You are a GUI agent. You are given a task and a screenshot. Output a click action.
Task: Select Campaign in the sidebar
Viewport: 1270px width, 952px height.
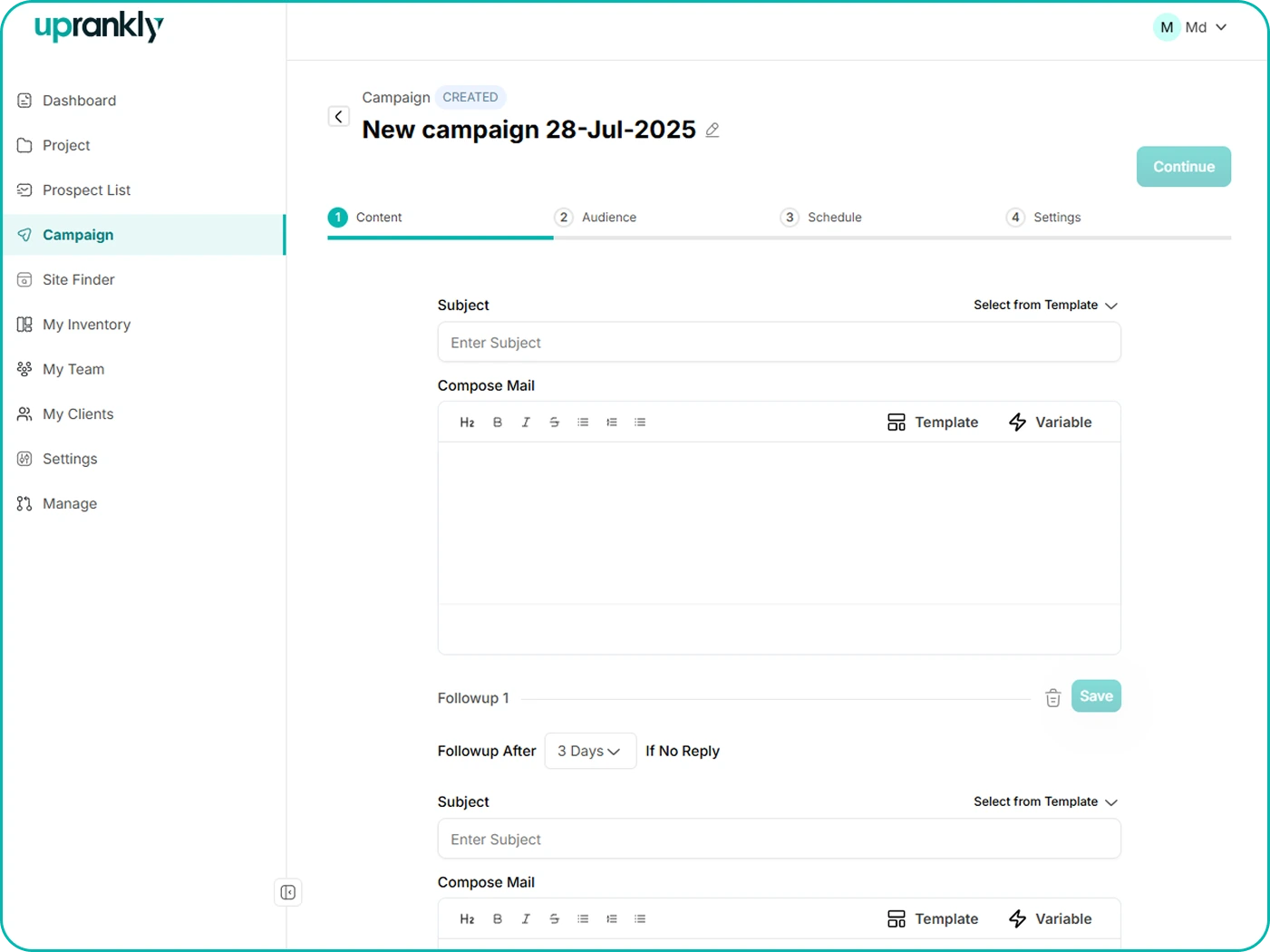tap(143, 235)
